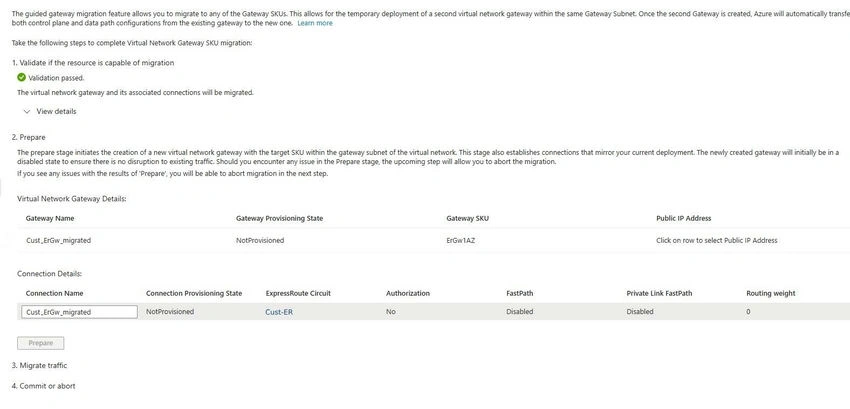Viewport: 850px width, 409px height.
Task: Click the step 2 Prepare heading
Action: [28, 137]
